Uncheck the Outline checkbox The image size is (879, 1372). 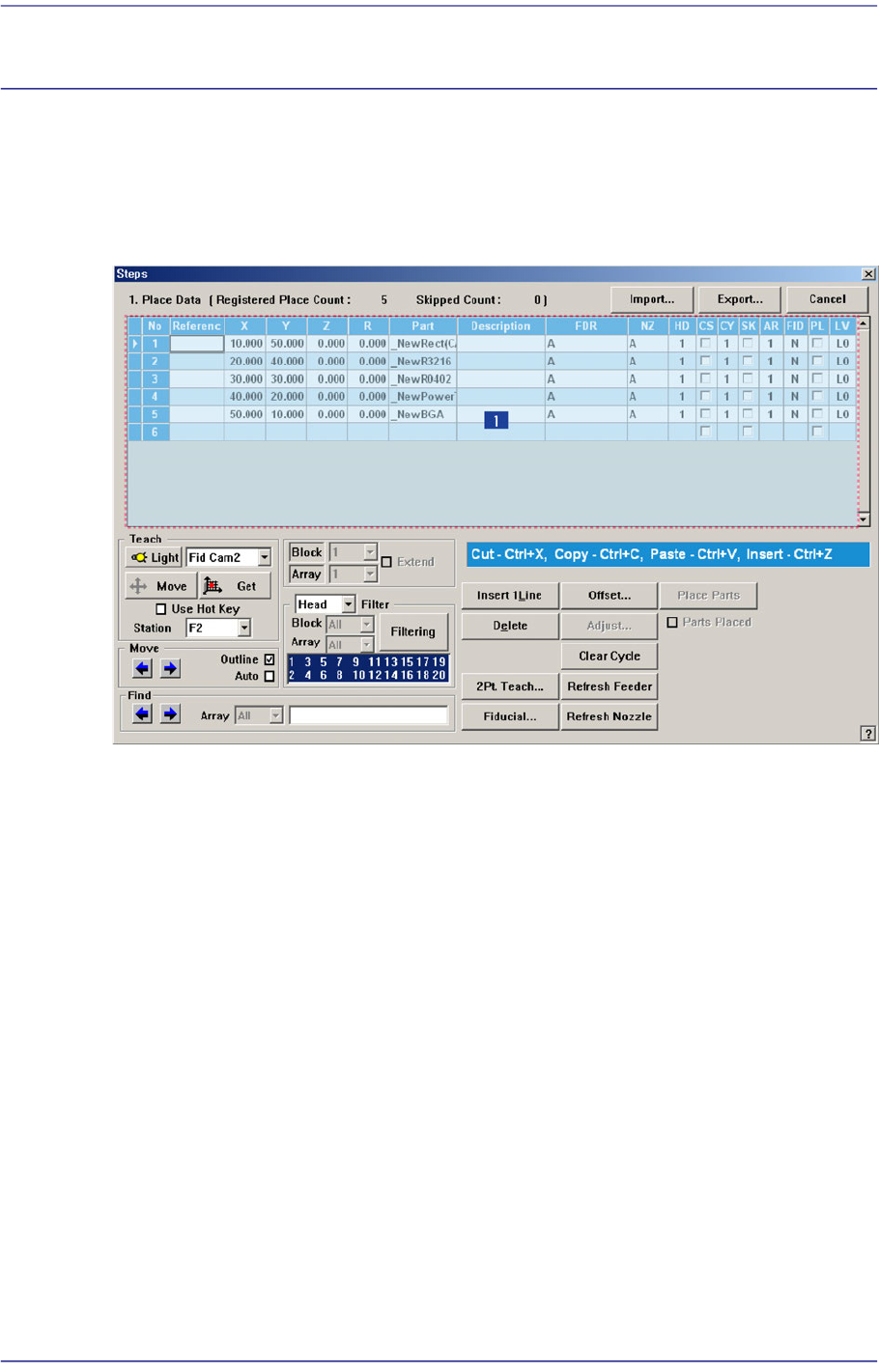[269, 659]
